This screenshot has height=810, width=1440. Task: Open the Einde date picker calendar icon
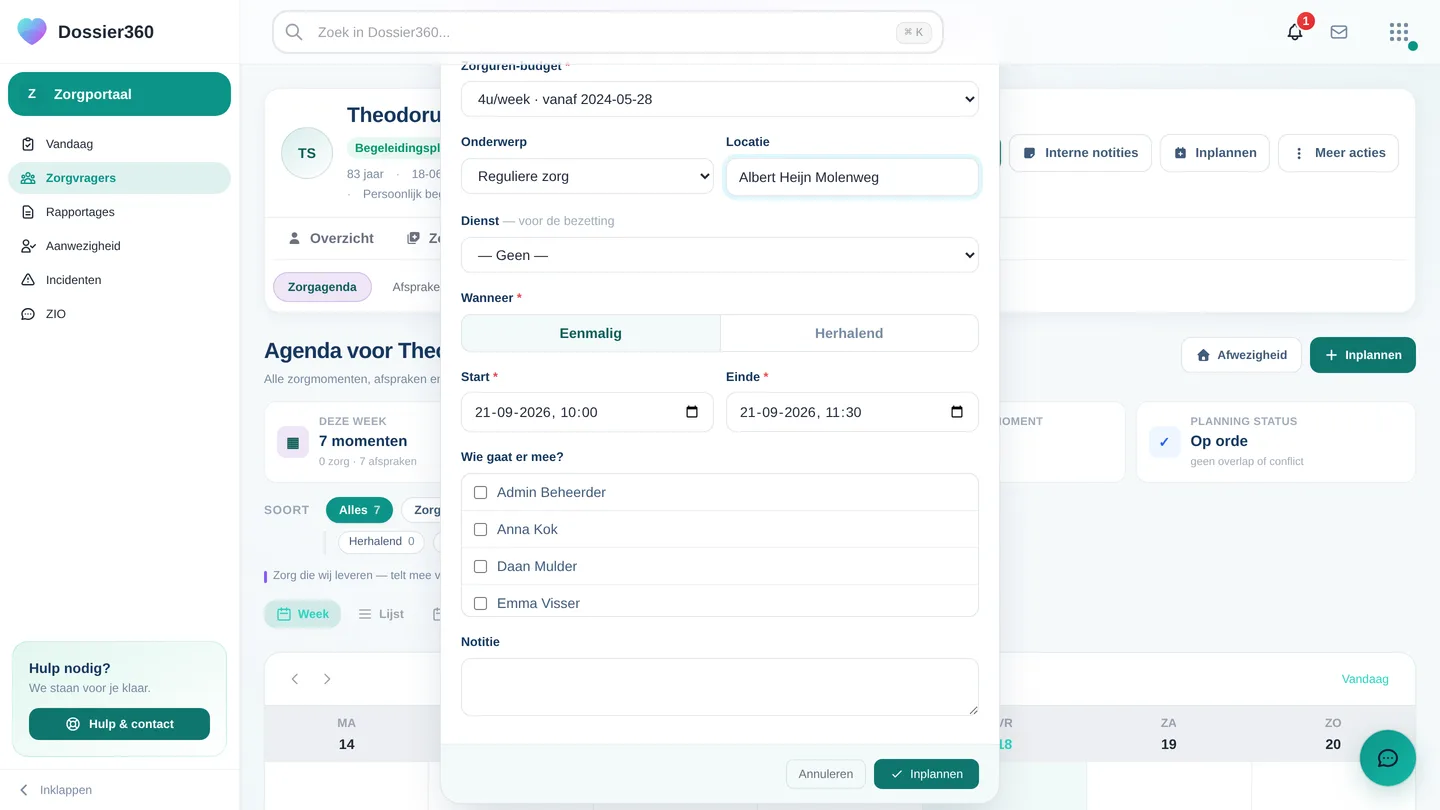[x=957, y=412]
